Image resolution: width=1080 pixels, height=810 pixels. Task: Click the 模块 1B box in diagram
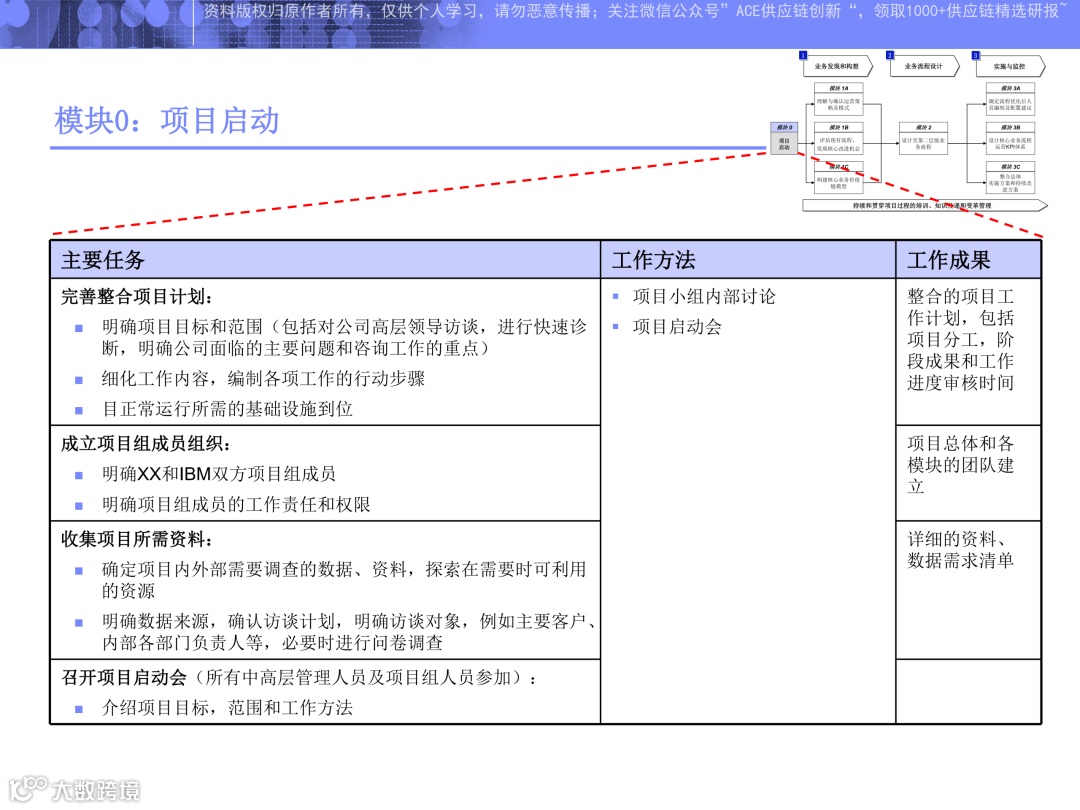point(838,138)
